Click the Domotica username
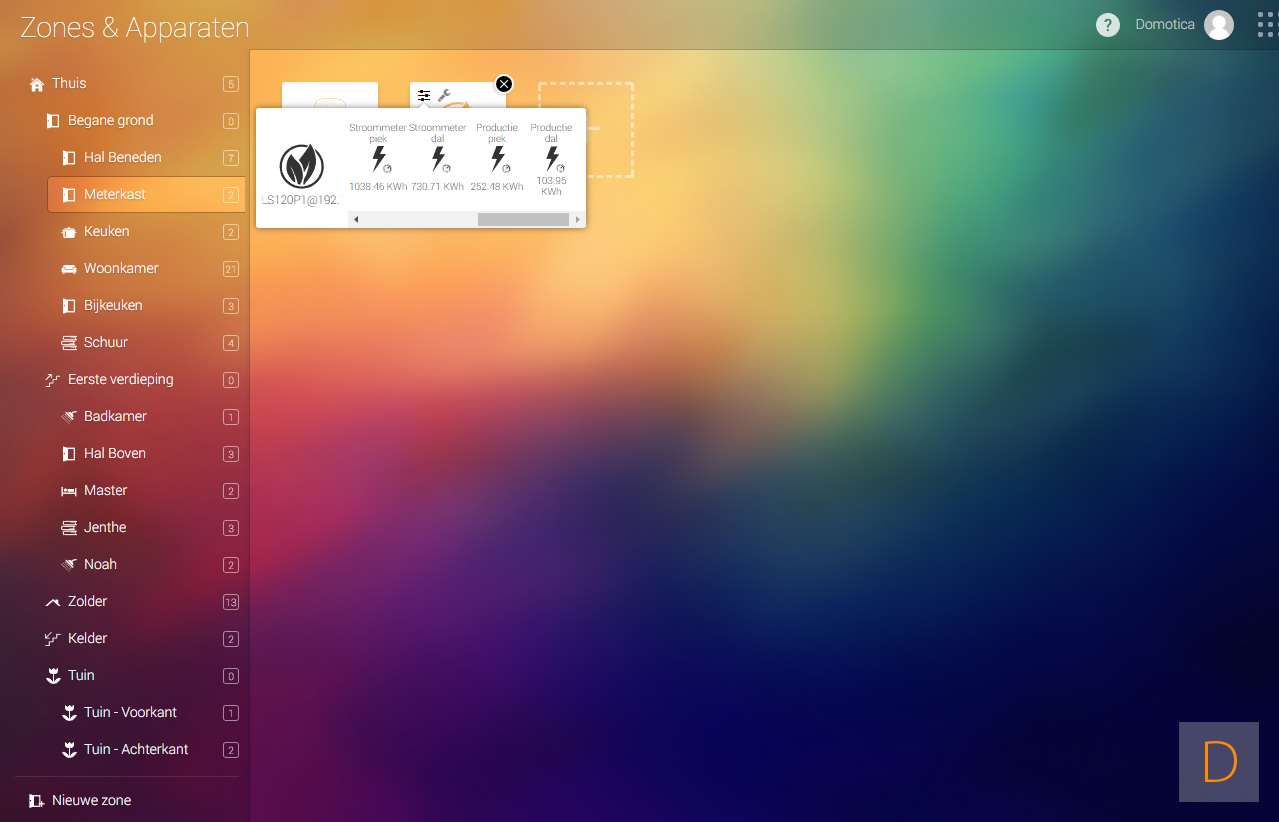 1165,25
